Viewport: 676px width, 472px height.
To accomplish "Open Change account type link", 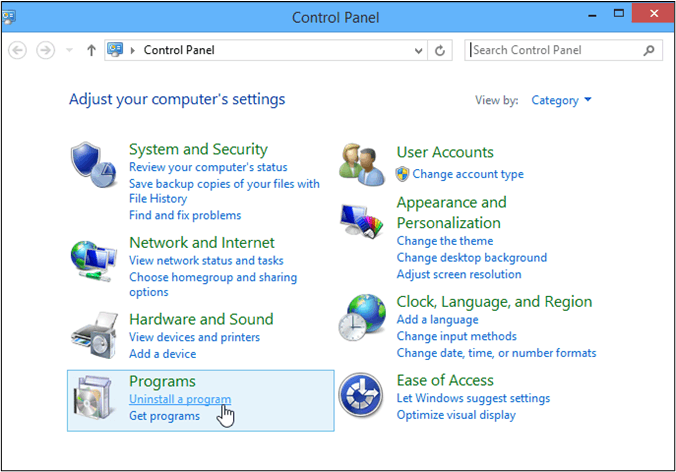I will [468, 174].
